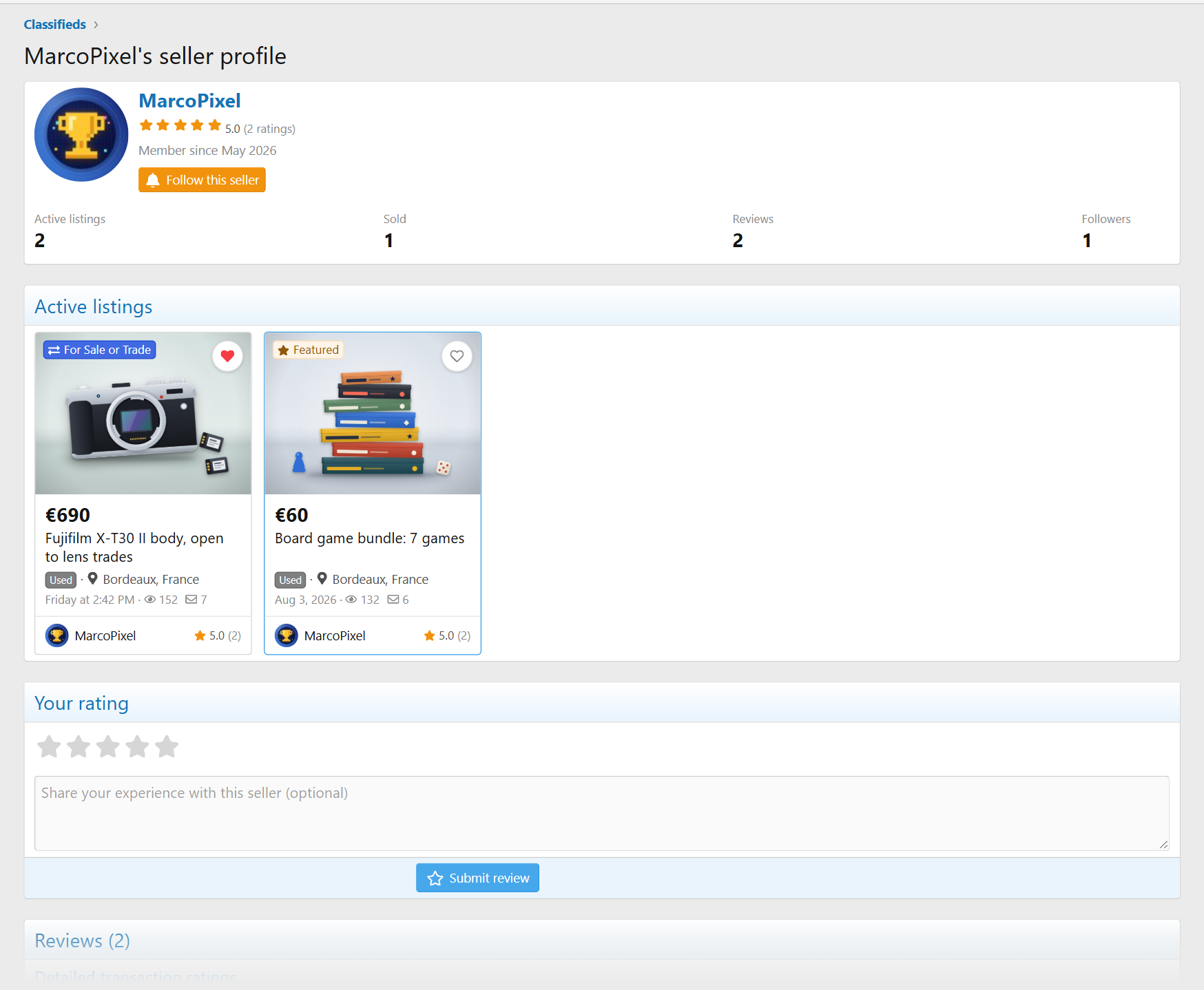Click location pin on board game listing

pos(322,579)
